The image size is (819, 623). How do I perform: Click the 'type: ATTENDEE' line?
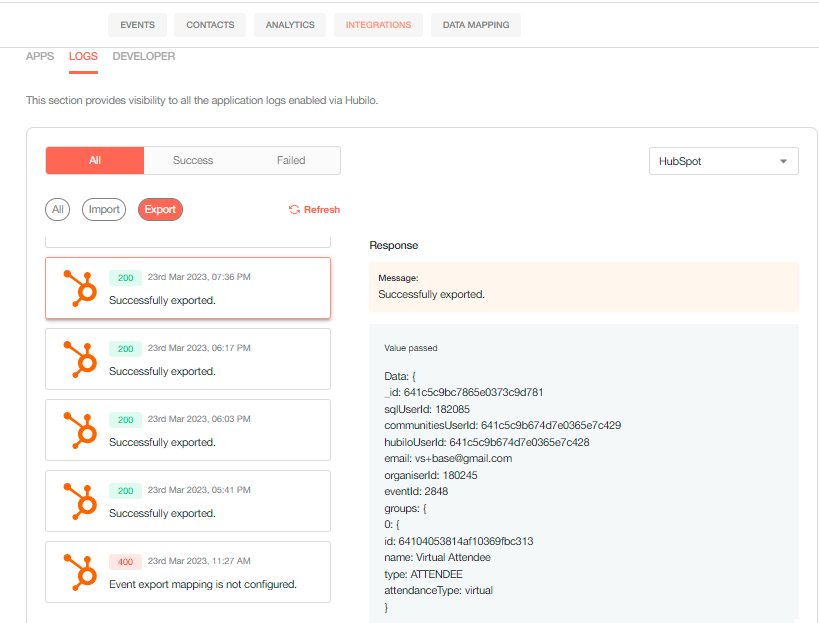(423, 574)
